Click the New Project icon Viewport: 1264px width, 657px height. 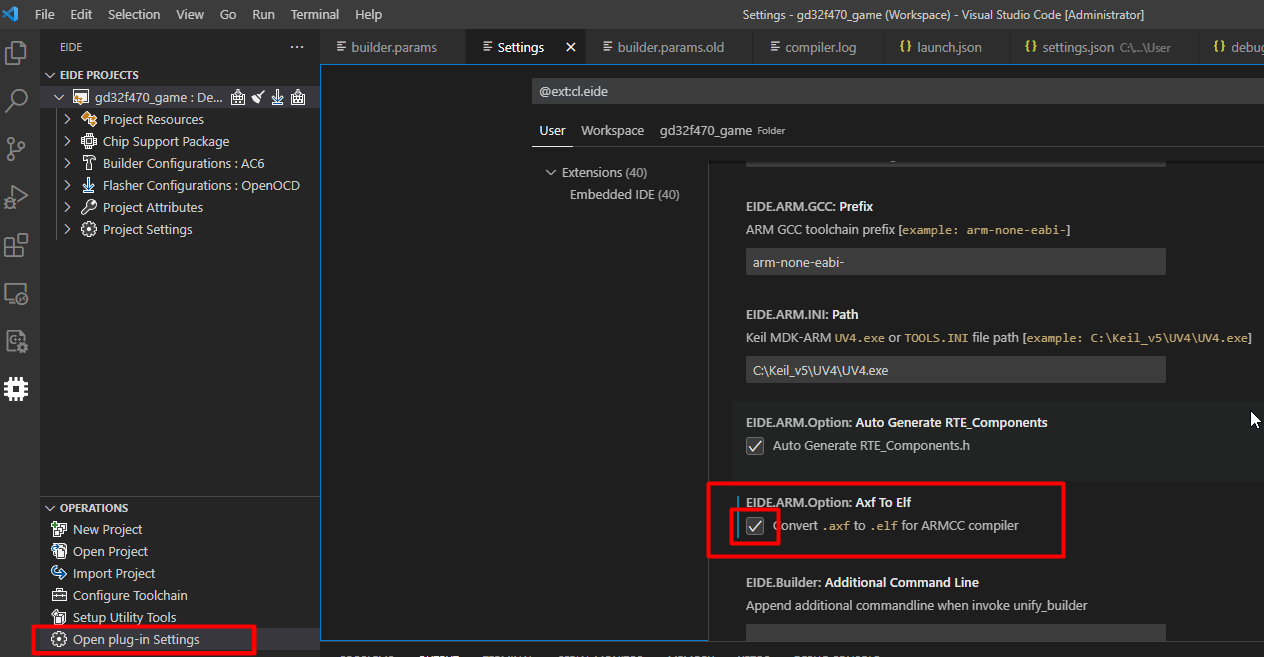59,529
